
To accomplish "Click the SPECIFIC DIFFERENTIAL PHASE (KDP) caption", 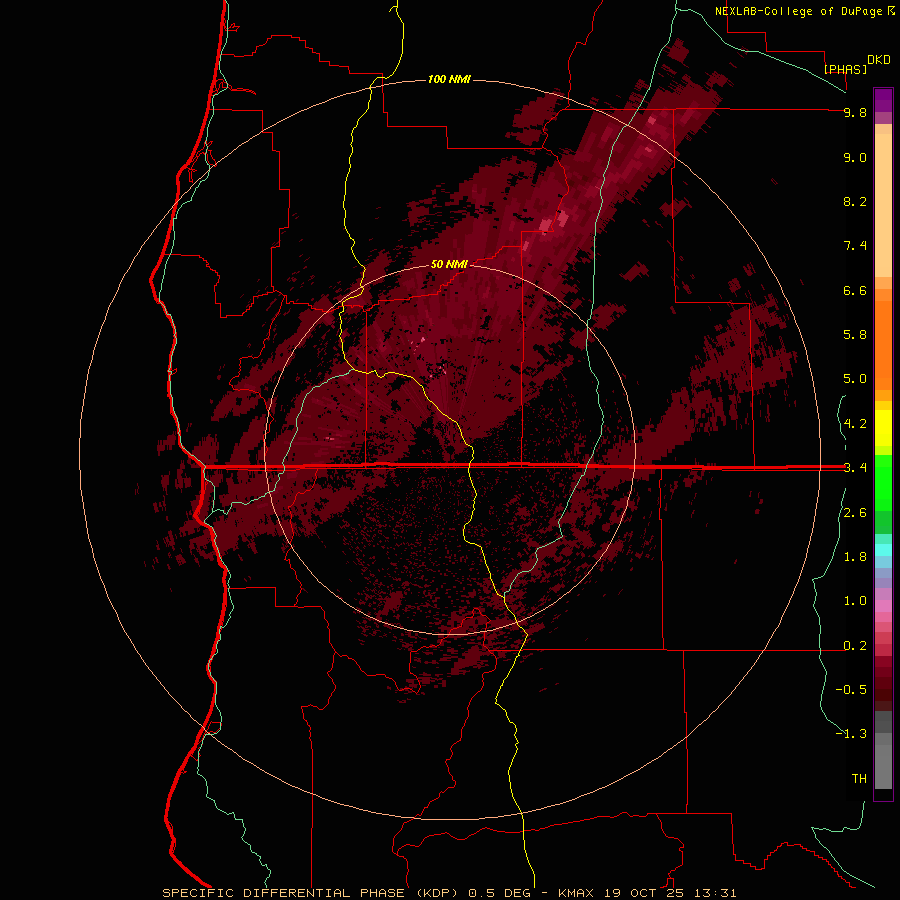I will (310, 893).
